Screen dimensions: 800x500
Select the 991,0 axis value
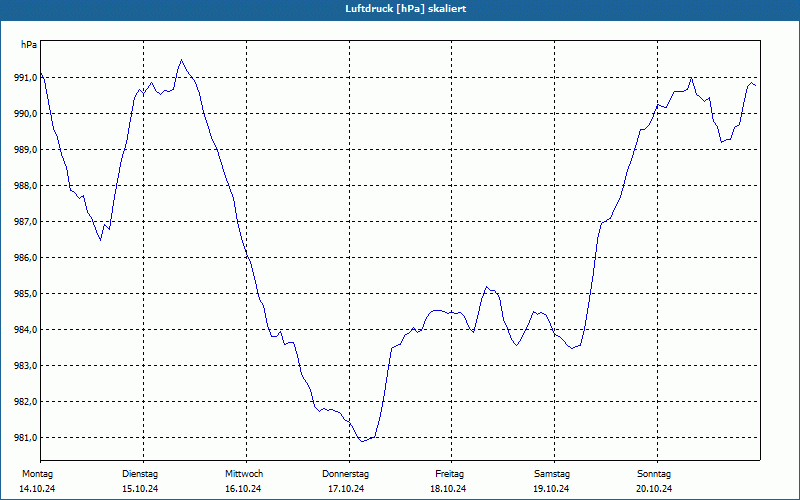pyautogui.click(x=26, y=78)
